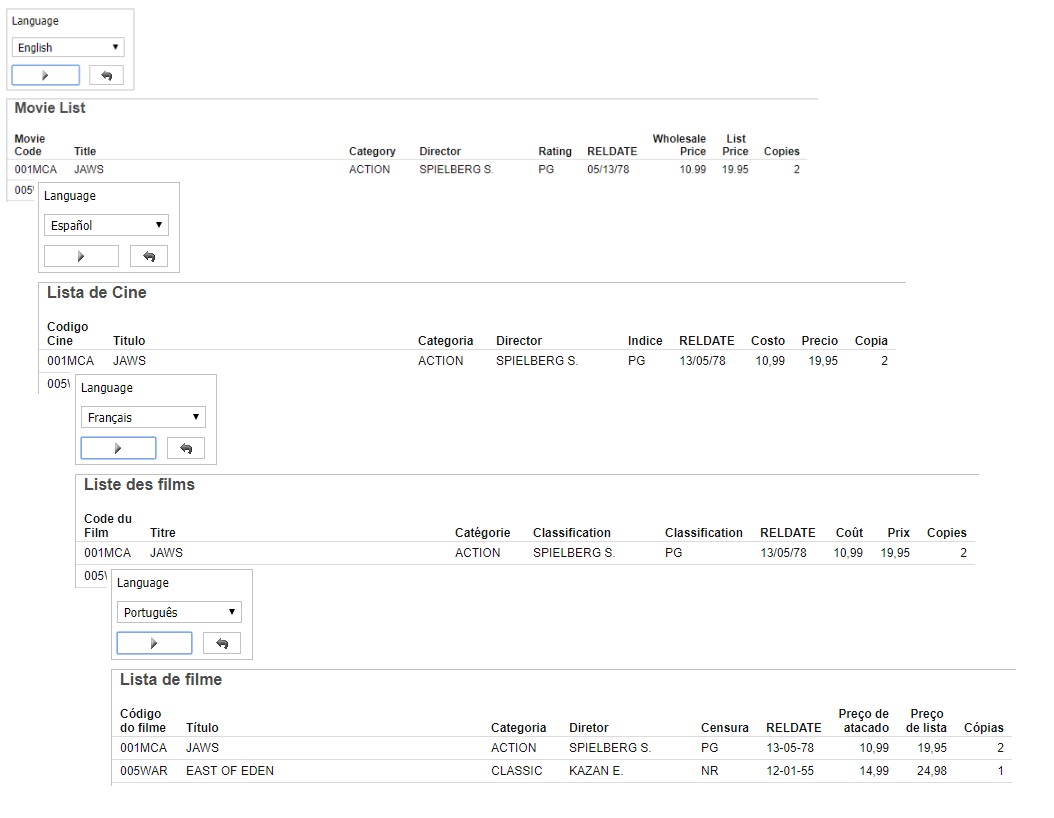This screenshot has width=1054, height=818.
Task: Click 05/13/78 date in English report
Action: pyautogui.click(x=608, y=169)
